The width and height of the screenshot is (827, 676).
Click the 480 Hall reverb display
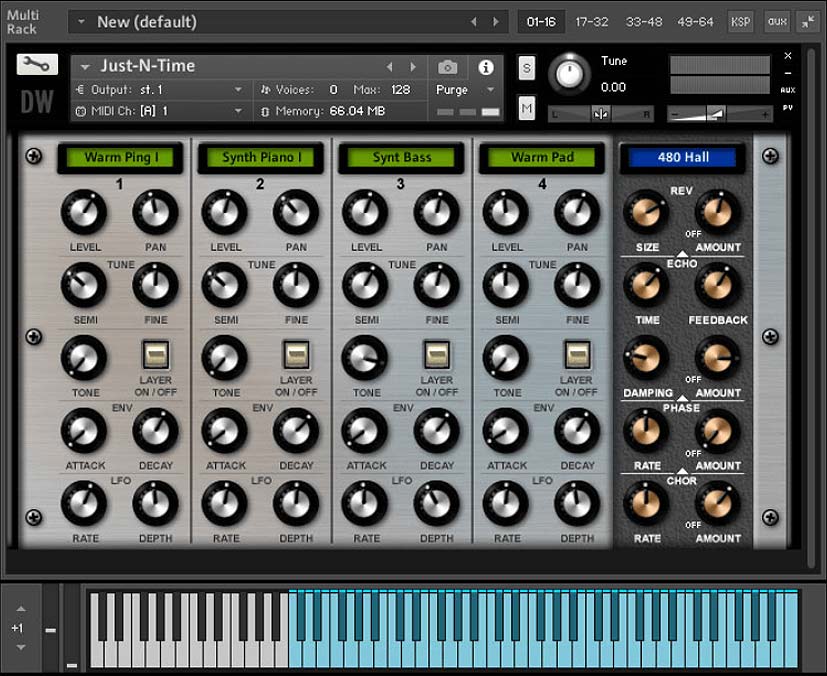click(x=682, y=157)
